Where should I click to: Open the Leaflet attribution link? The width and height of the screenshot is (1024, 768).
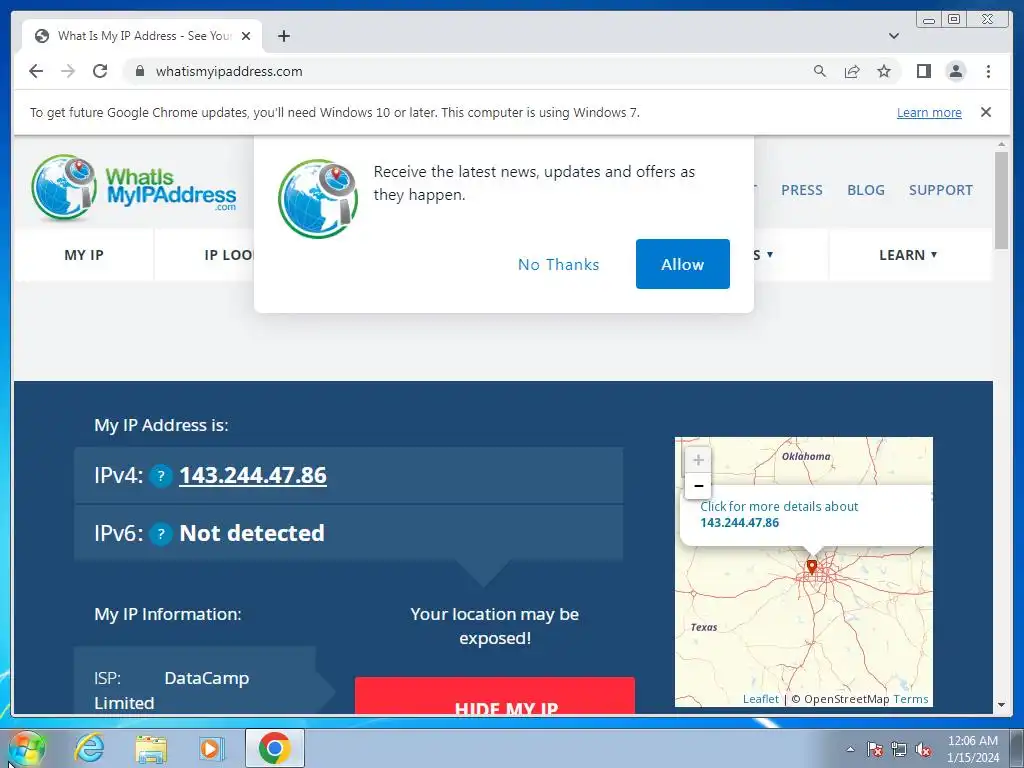coord(761,699)
